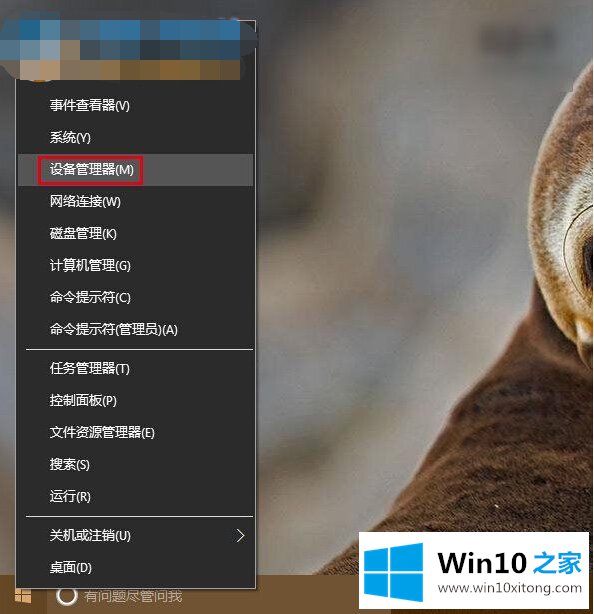Open 控制面板(P)
Viewport: 594px width, 614px height.
[135, 401]
